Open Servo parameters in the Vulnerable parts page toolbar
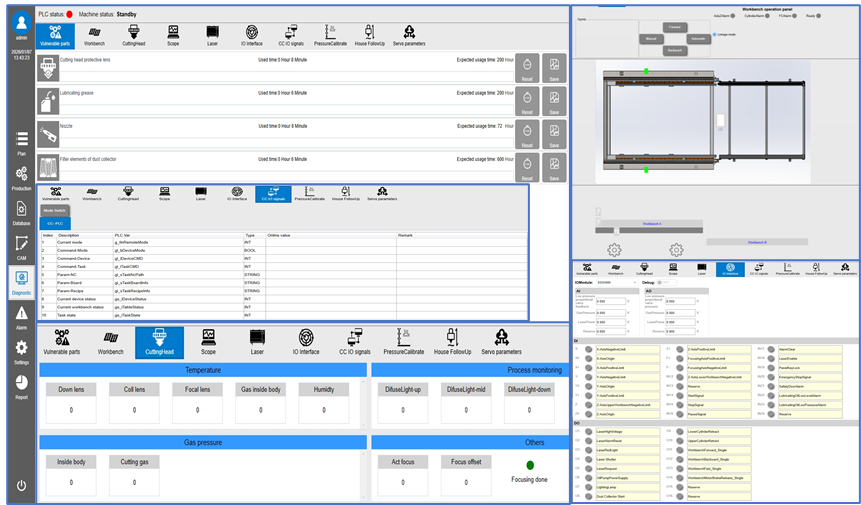Viewport: 861px width, 505px height. click(409, 36)
